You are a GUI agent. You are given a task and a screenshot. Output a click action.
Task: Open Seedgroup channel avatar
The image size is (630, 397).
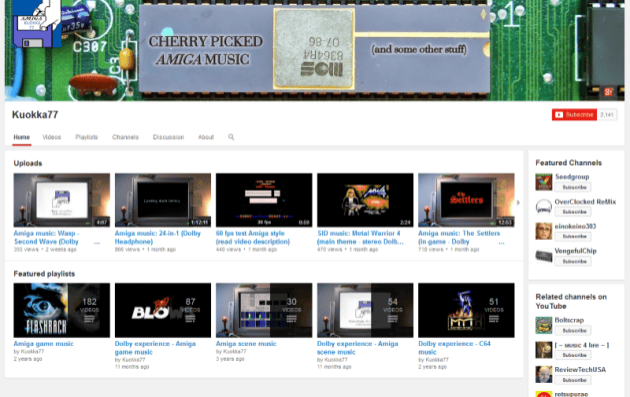544,182
